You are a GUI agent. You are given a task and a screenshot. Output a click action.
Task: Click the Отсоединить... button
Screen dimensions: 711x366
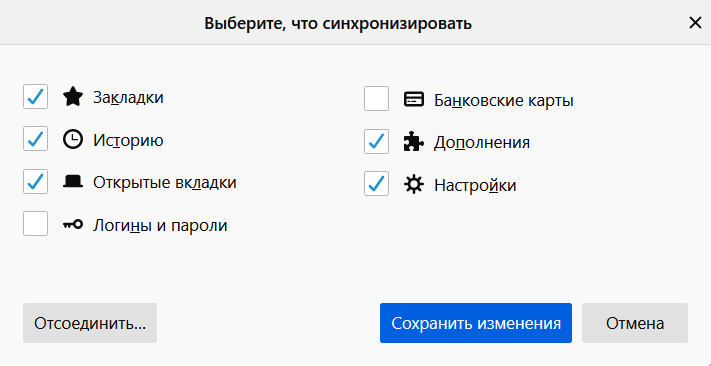[x=90, y=323]
